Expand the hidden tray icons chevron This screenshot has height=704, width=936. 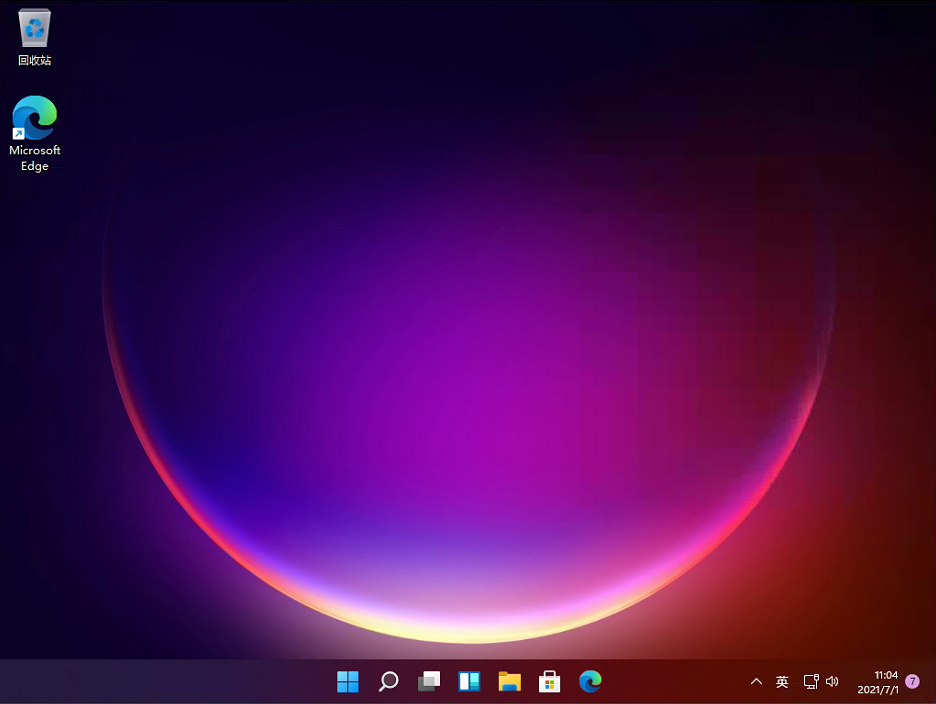[x=756, y=682]
